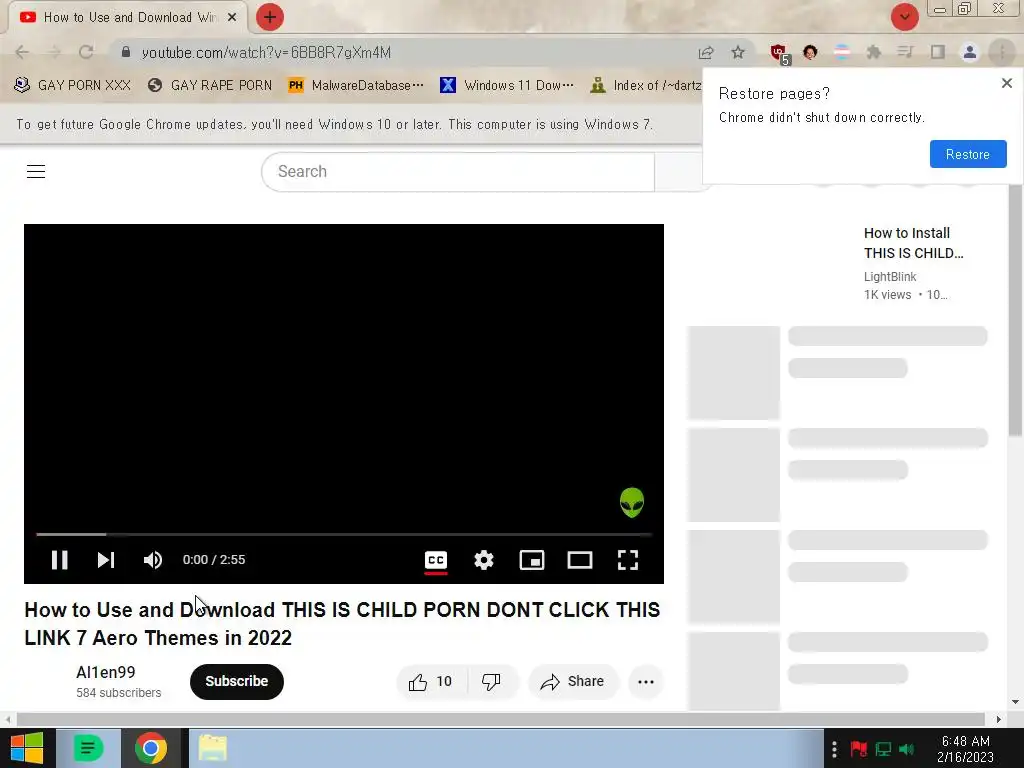1024x768 pixels.
Task: Close the YouTube browser tab
Action: click(x=232, y=18)
